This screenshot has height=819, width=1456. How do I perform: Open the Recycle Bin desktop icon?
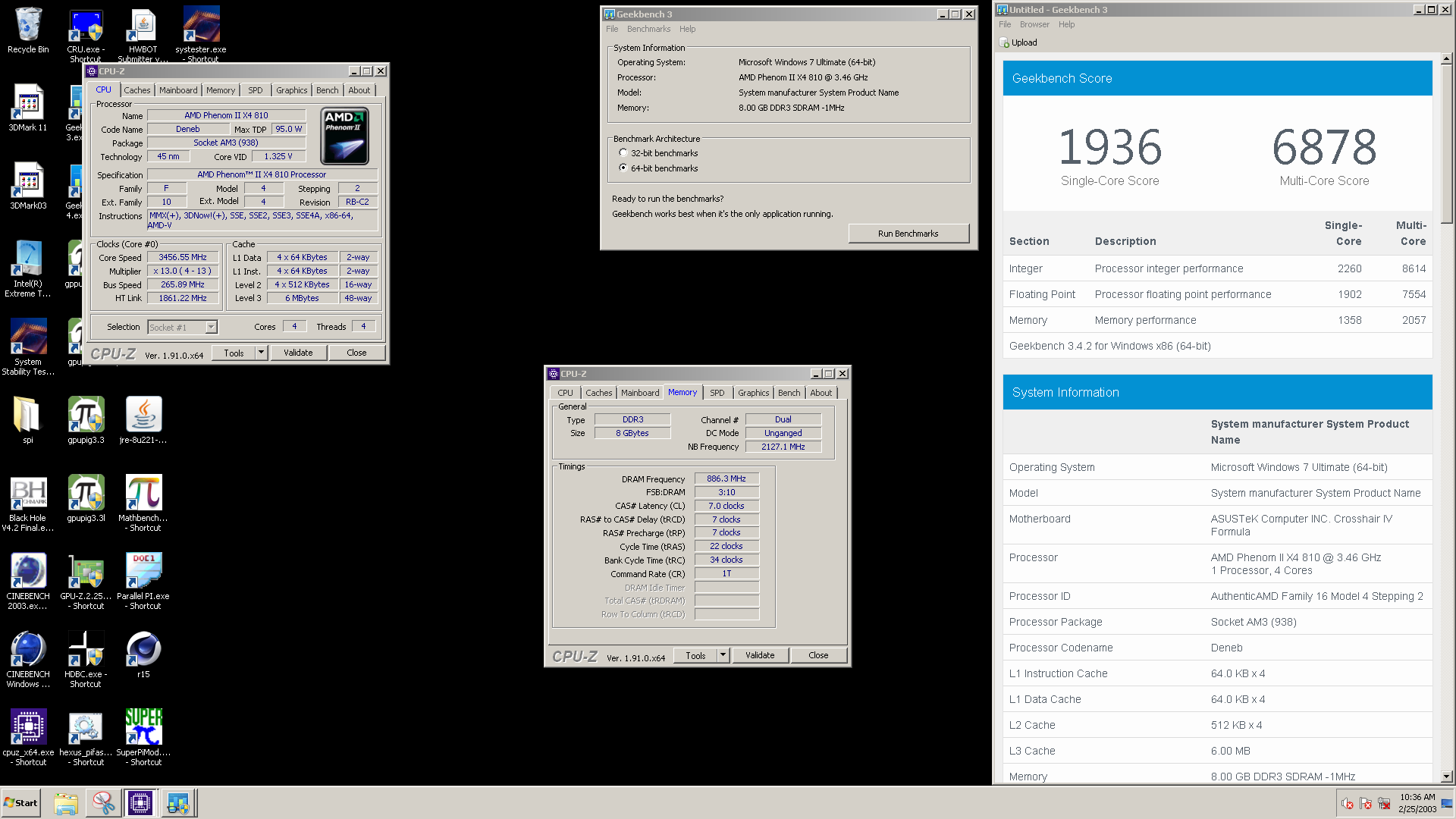point(28,30)
